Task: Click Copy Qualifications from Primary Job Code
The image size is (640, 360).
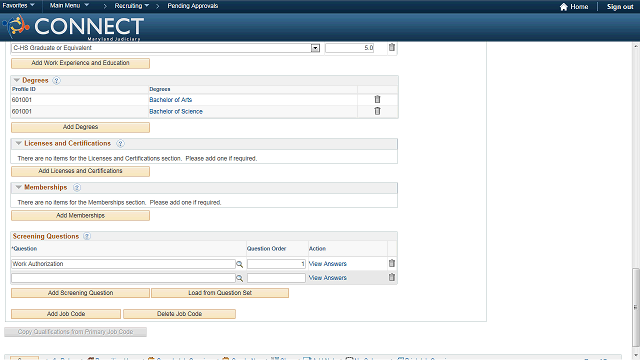Action: 76,332
